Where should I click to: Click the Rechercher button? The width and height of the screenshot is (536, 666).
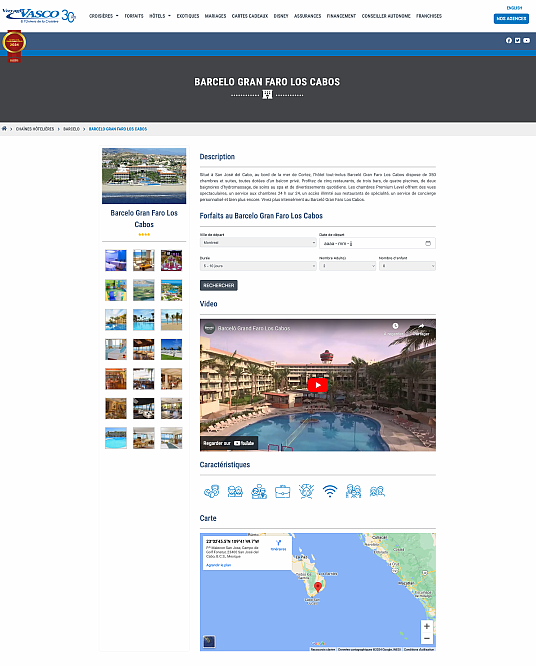pyautogui.click(x=219, y=285)
